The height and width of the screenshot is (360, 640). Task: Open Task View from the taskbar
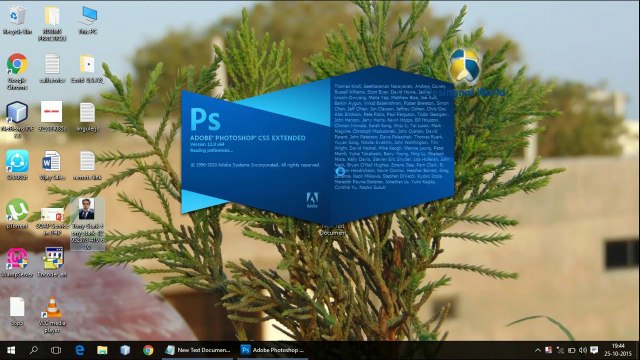56,350
